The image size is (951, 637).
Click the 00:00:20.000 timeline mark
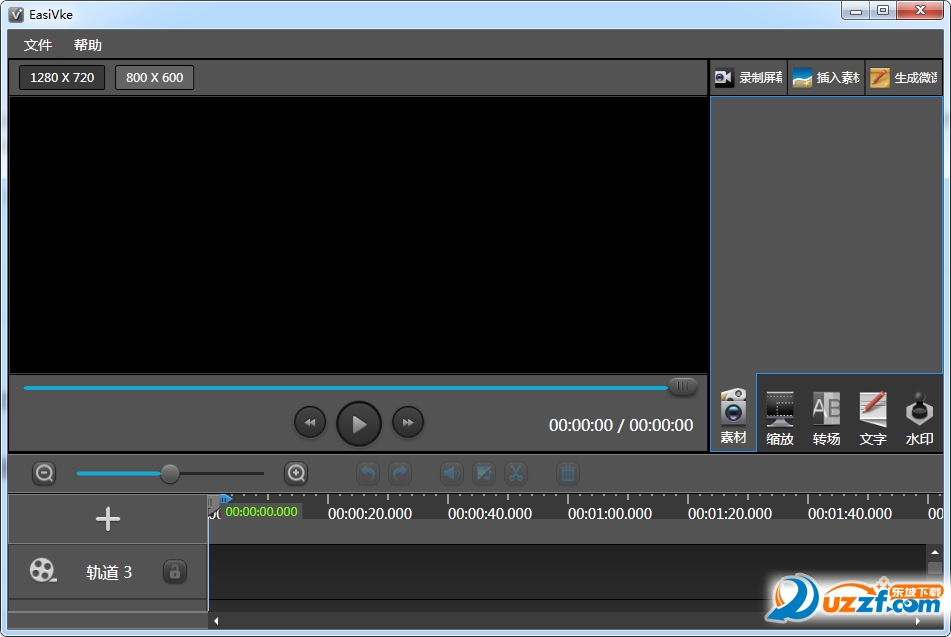click(x=370, y=514)
